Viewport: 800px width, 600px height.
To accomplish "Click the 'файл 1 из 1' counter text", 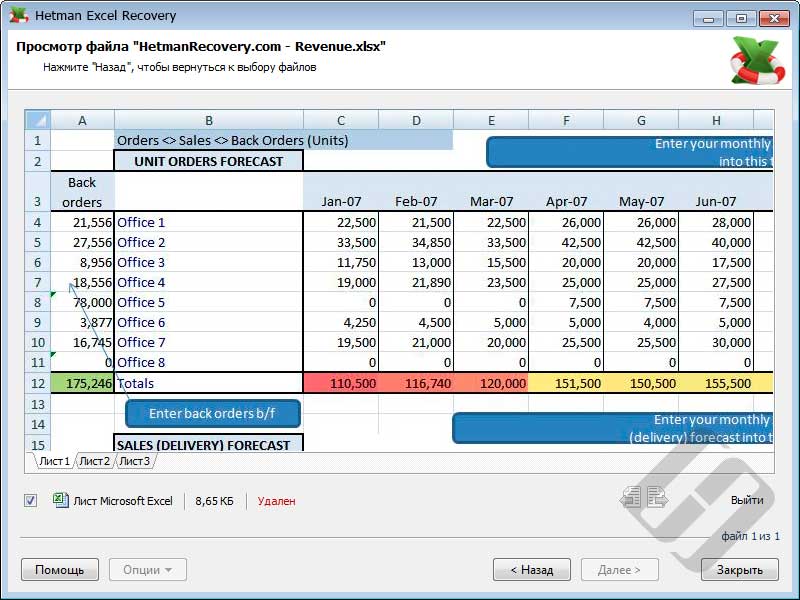I will point(751,536).
